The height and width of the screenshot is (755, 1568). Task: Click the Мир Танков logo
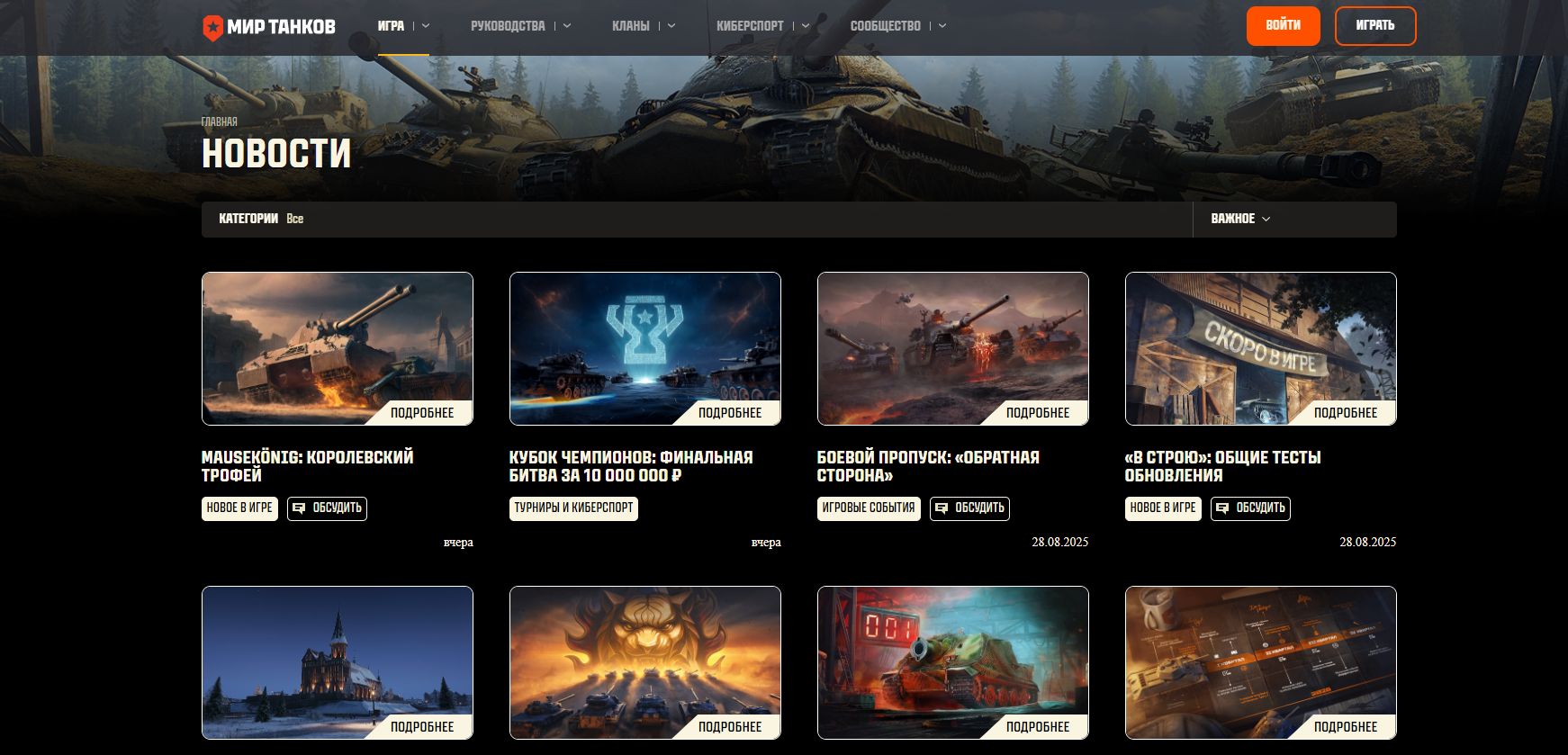coord(268,27)
